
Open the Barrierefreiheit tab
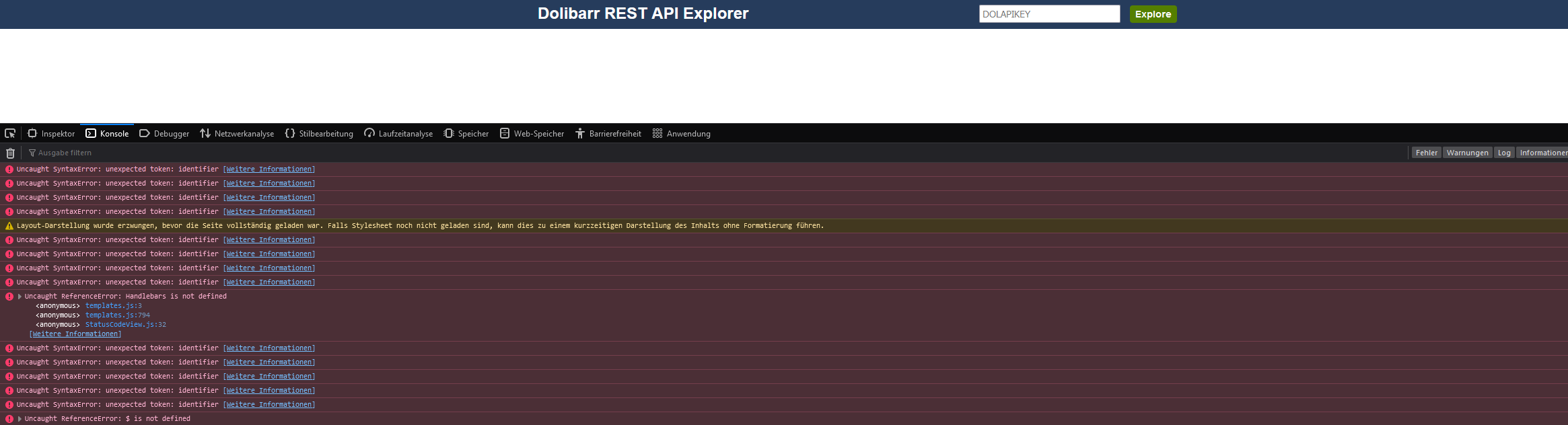[608, 133]
